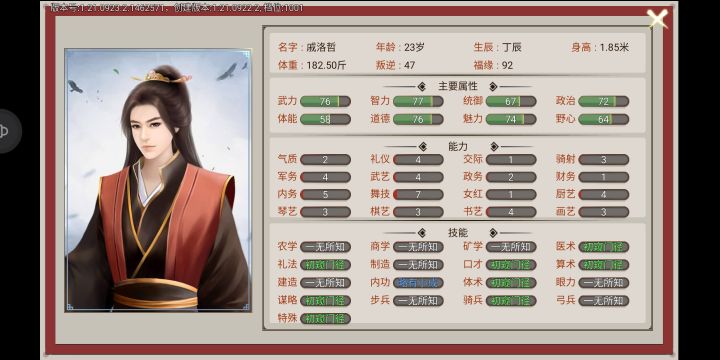This screenshot has width=720, height=360.
Task: Click the 商学 skill level badge
Action: (x=418, y=247)
